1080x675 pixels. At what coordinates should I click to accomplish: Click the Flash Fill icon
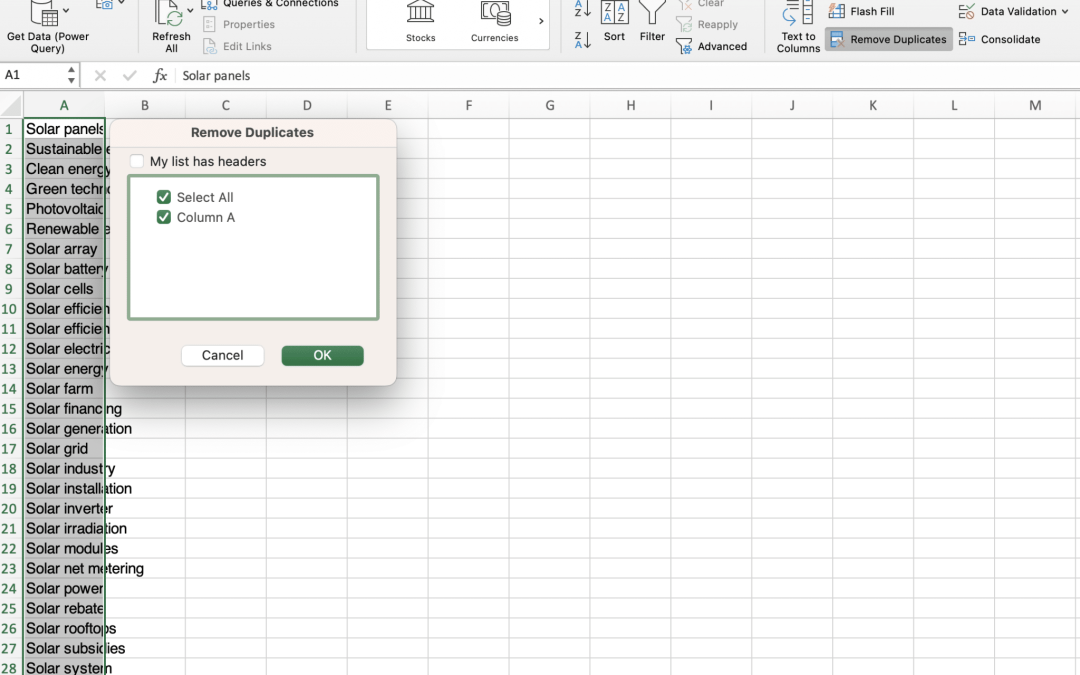click(x=837, y=12)
